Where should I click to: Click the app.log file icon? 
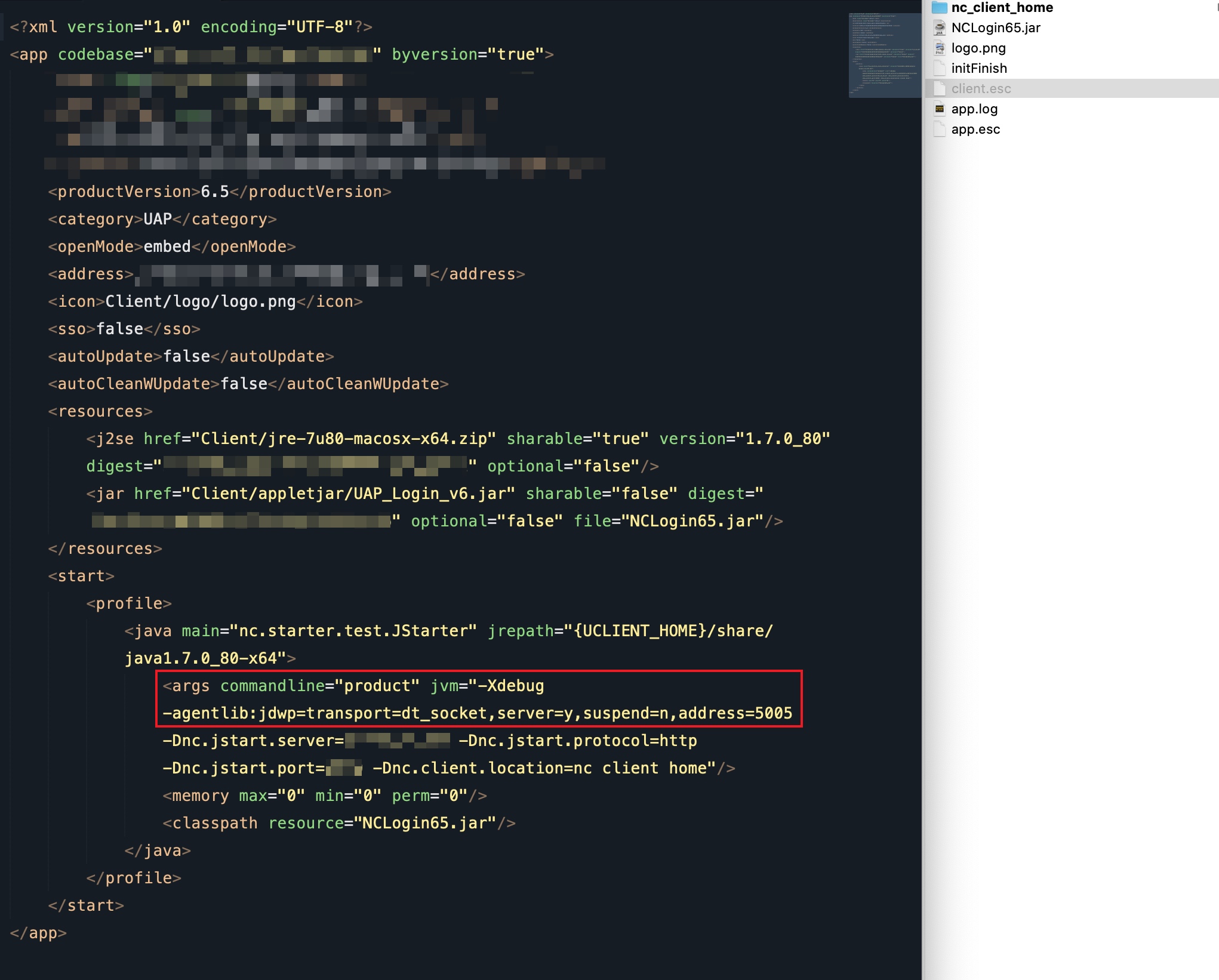pyautogui.click(x=940, y=109)
